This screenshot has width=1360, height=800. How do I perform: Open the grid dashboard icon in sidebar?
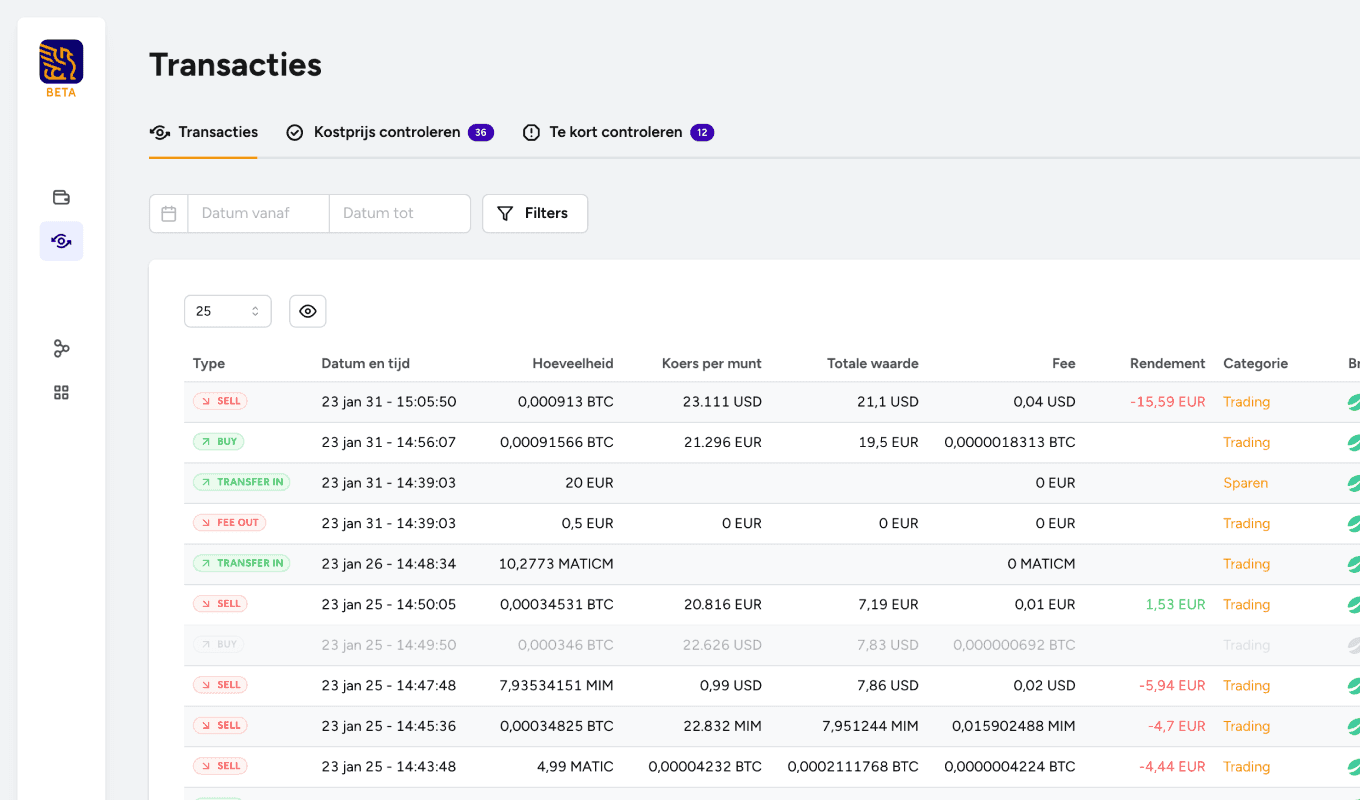pos(61,392)
